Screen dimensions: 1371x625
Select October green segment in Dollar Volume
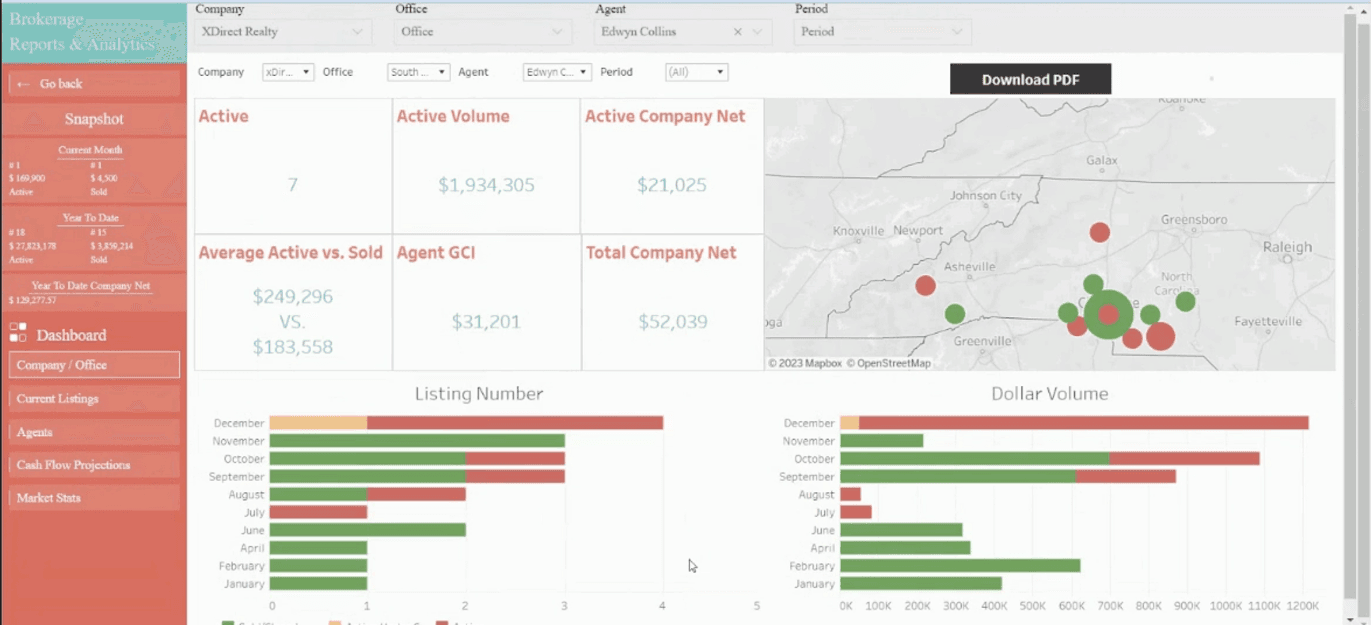[974, 459]
